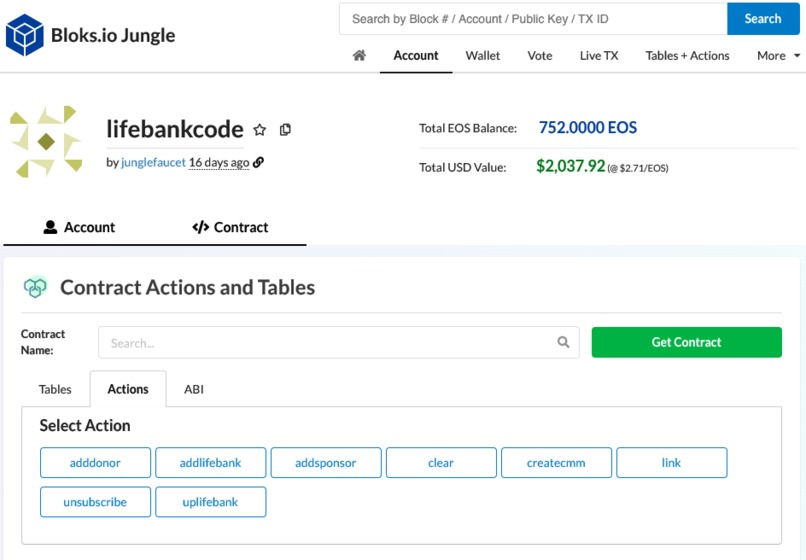The height and width of the screenshot is (560, 806).
Task: Select the ABI tab
Action: [x=194, y=389]
